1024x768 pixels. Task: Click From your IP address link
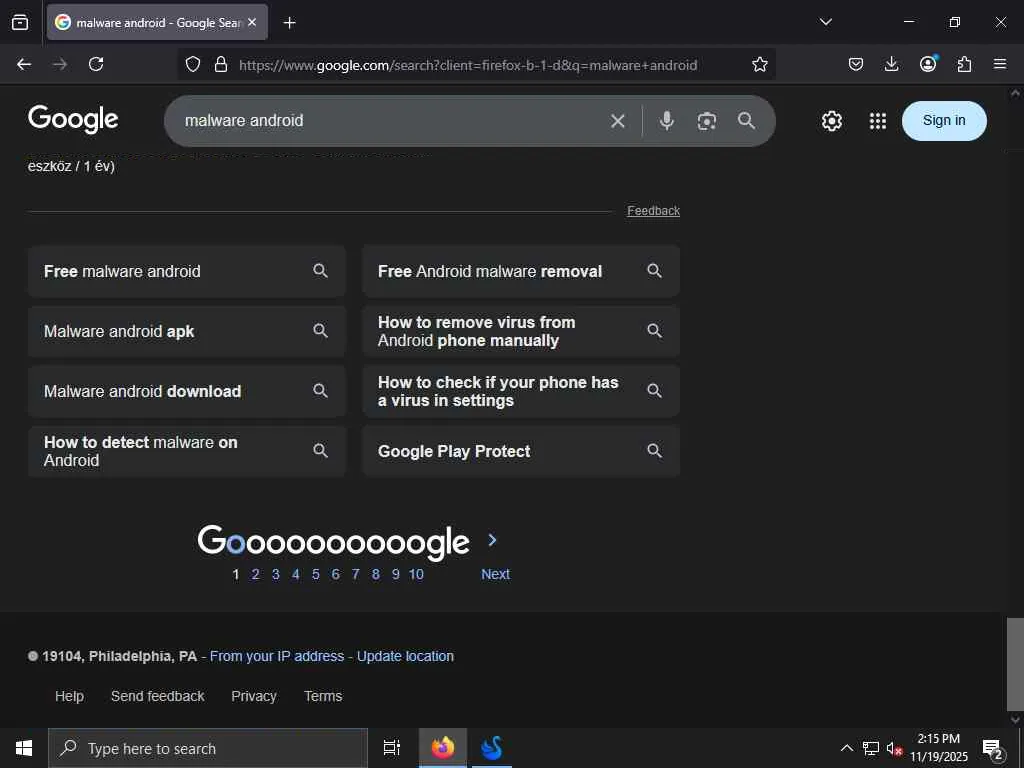tap(277, 656)
